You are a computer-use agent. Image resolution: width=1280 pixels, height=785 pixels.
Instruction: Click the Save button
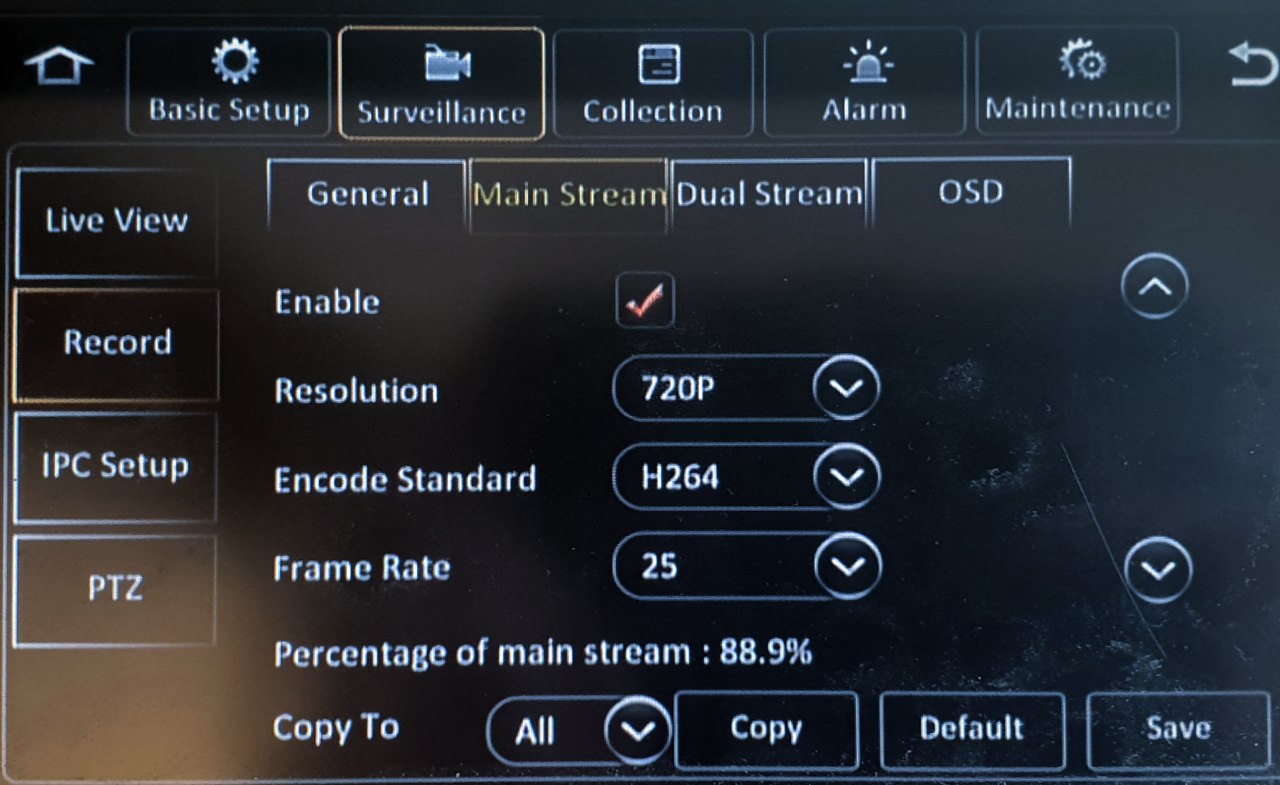tap(1178, 729)
